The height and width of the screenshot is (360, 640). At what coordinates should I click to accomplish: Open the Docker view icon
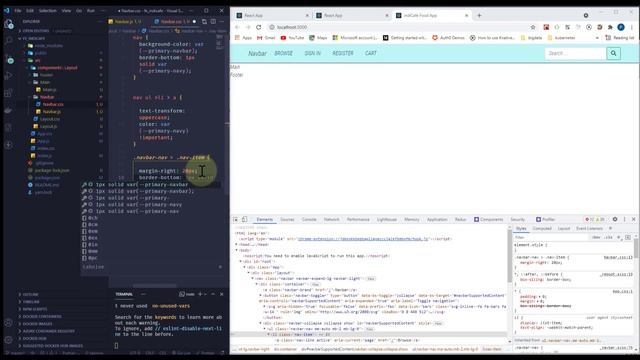click(9, 110)
